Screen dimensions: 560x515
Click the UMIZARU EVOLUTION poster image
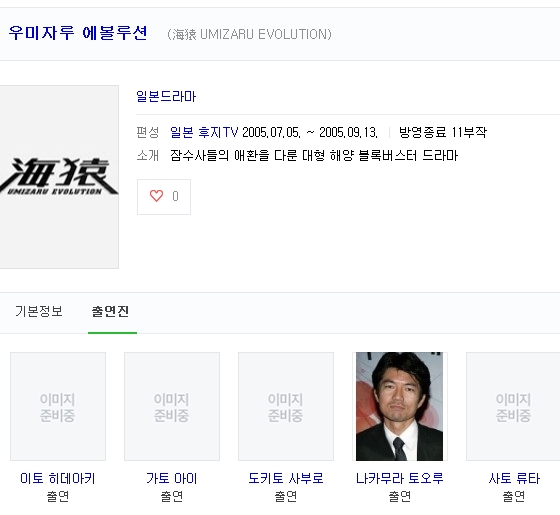[x=59, y=177]
